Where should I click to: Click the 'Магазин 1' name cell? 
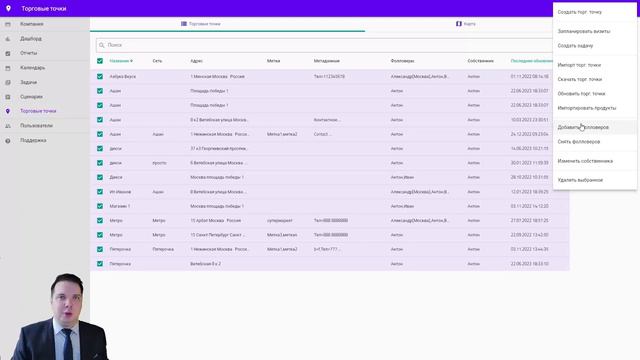point(120,206)
